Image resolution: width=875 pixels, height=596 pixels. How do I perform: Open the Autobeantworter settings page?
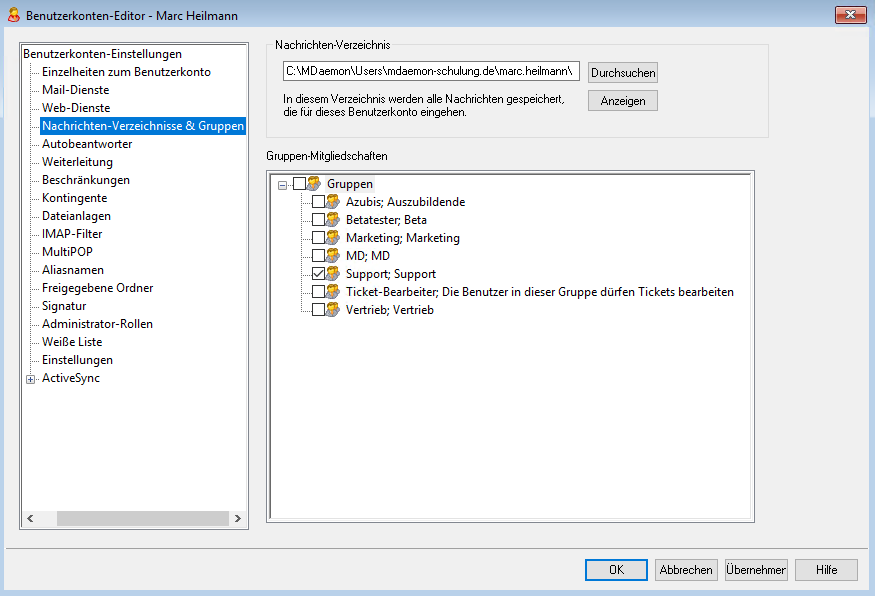[x=87, y=144]
